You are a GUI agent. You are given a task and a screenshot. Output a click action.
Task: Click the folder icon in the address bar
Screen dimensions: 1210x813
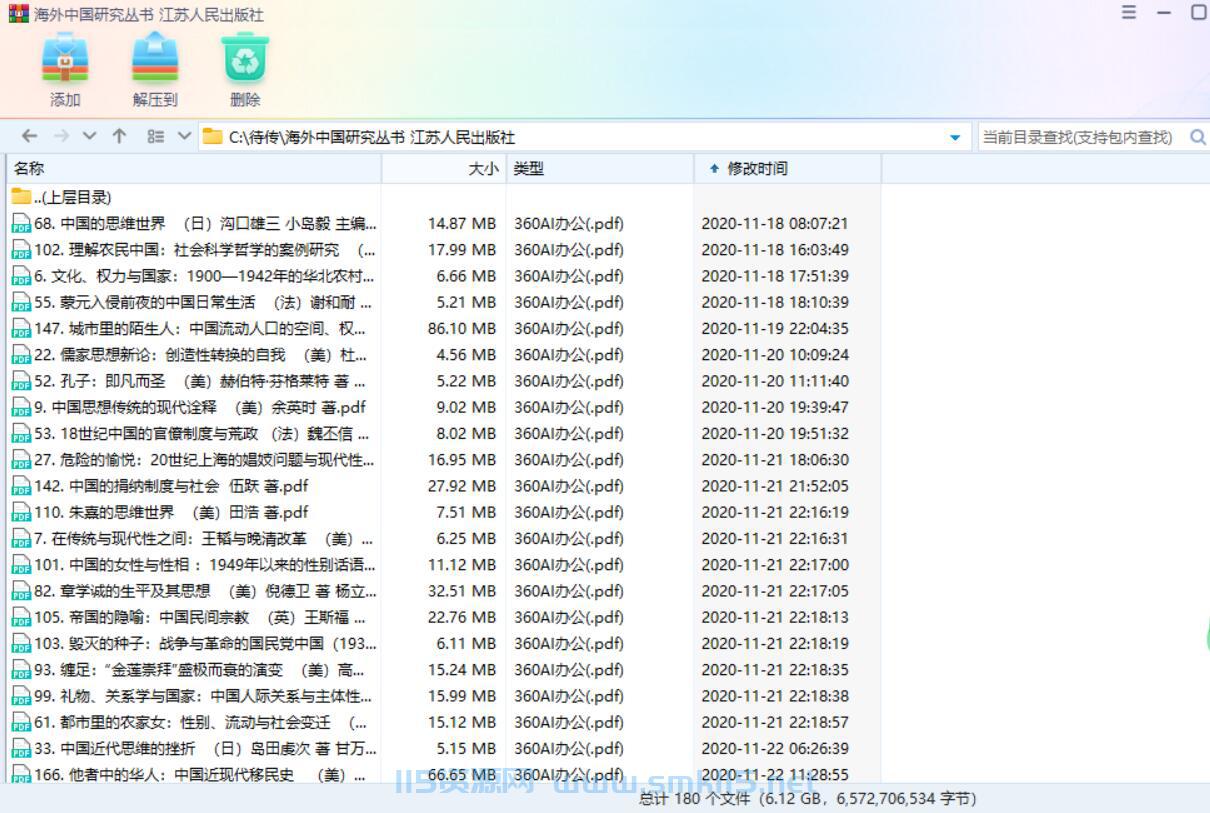click(x=212, y=135)
